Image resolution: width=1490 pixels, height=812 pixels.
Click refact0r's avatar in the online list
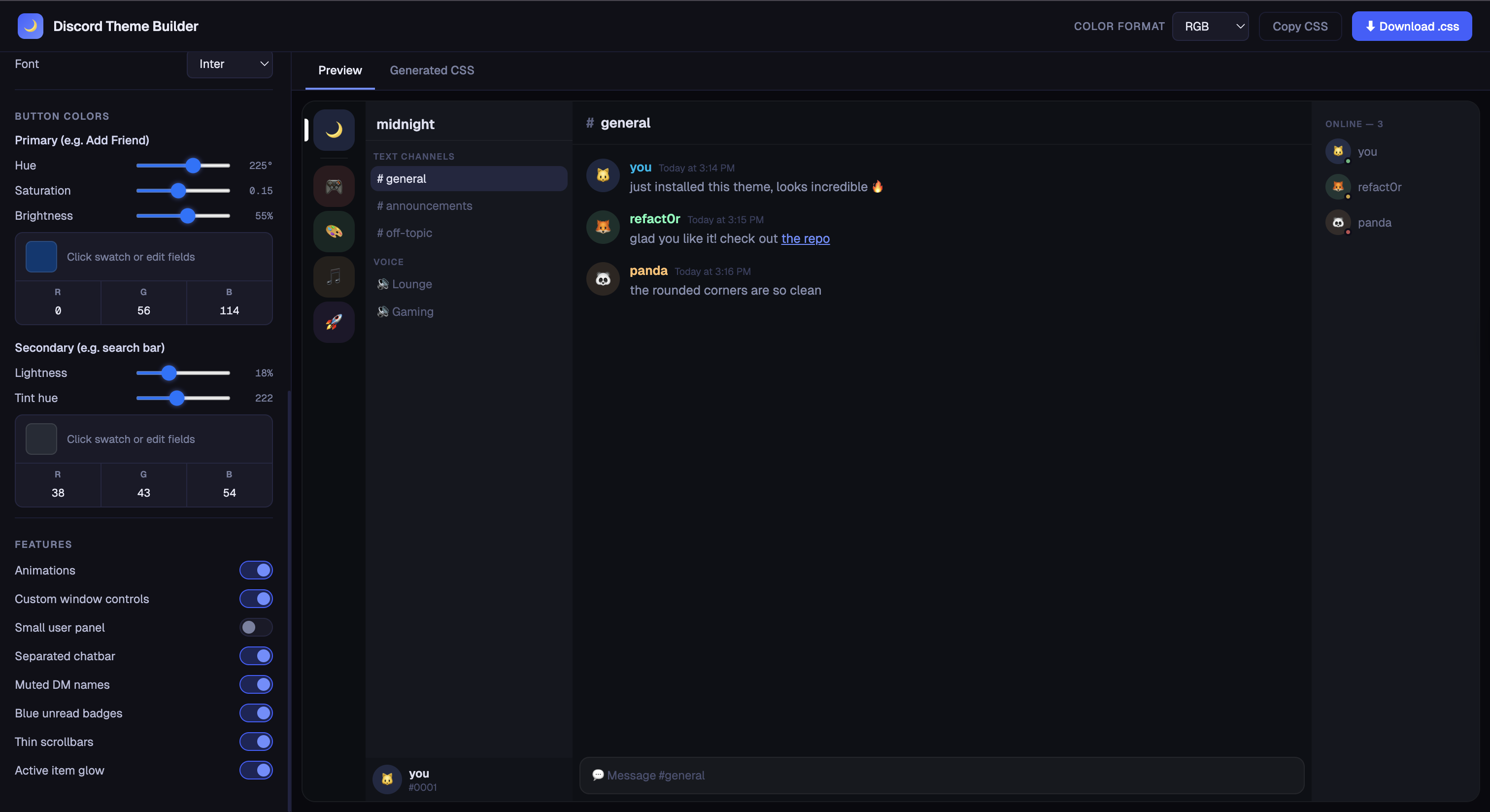pos(1338,187)
